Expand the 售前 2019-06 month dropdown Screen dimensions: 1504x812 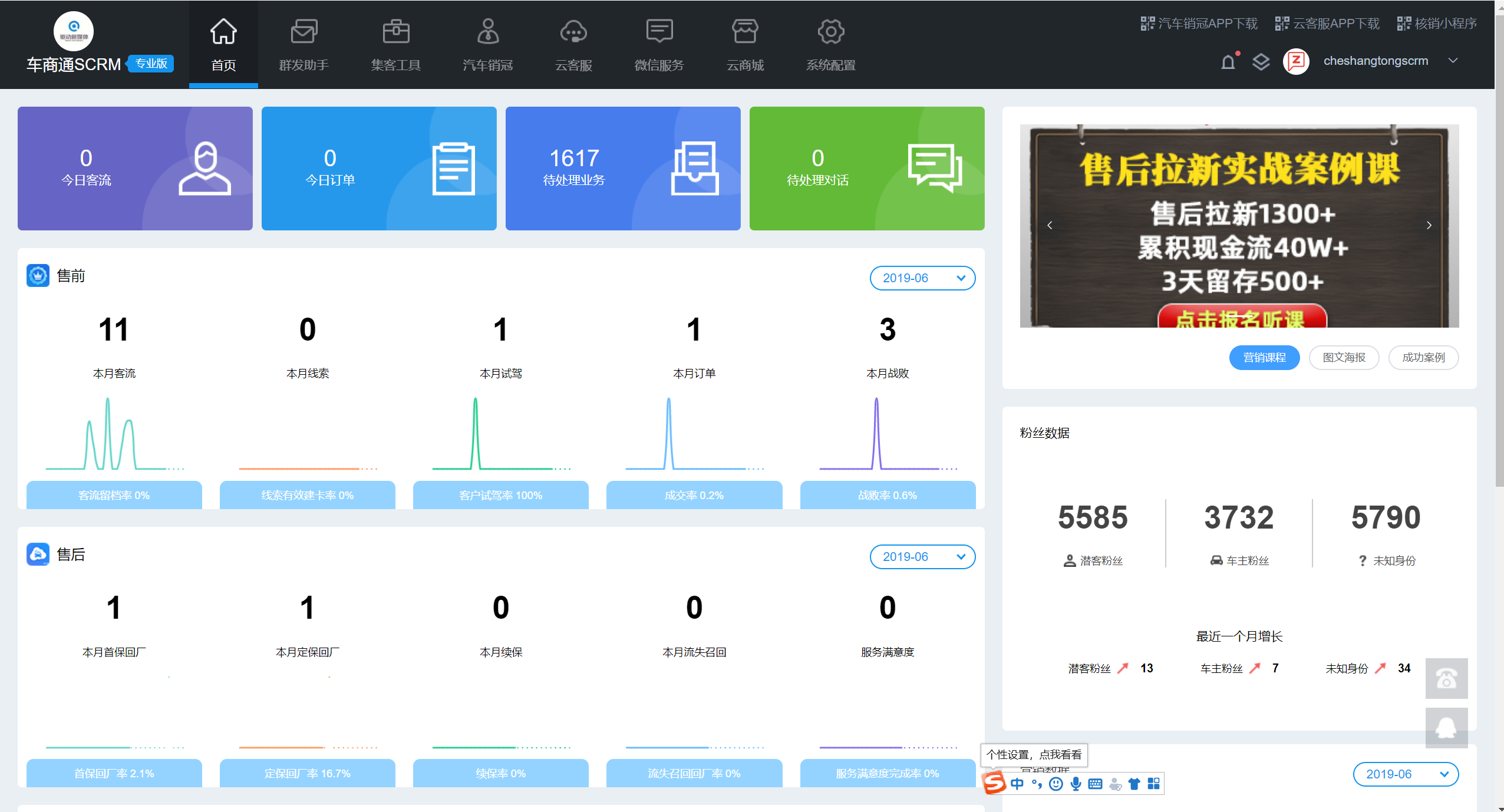tap(922, 278)
